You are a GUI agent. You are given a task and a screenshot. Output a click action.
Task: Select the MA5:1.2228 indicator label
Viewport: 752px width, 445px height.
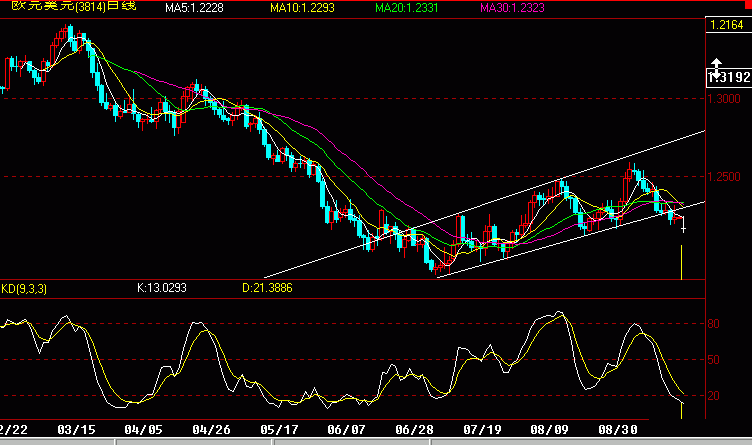pos(194,8)
